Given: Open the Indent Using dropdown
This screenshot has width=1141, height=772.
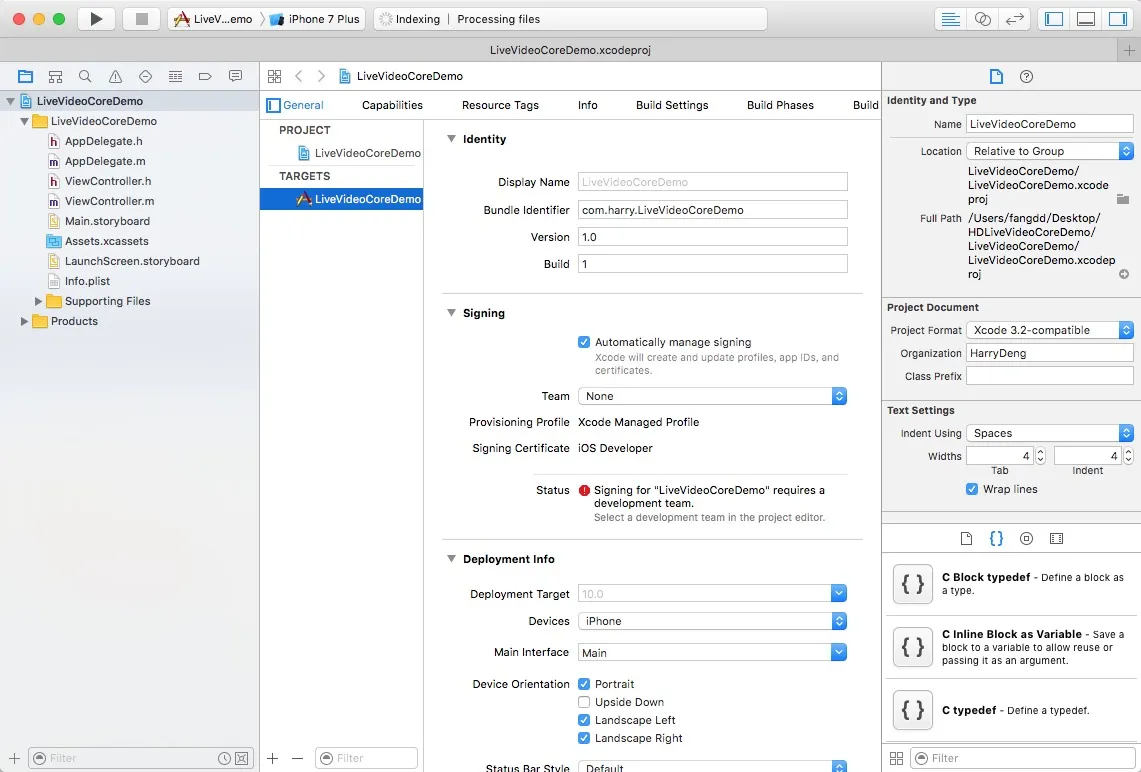Looking at the screenshot, I should coord(1049,433).
